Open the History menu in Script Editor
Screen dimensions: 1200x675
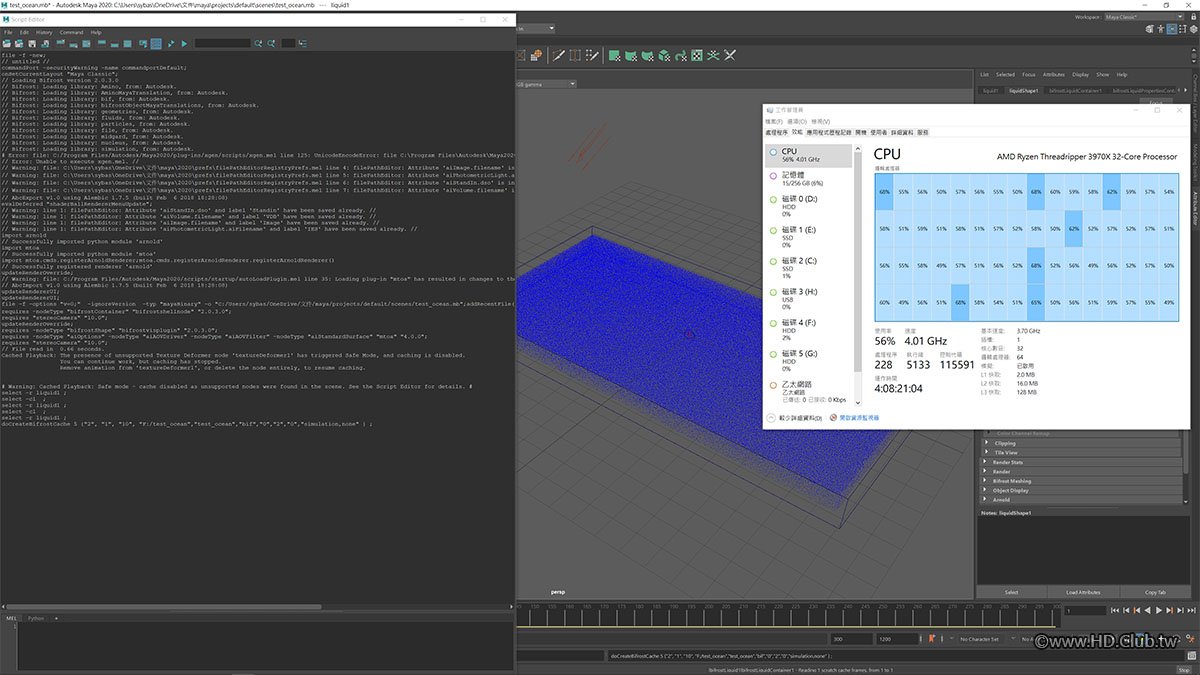[x=44, y=32]
